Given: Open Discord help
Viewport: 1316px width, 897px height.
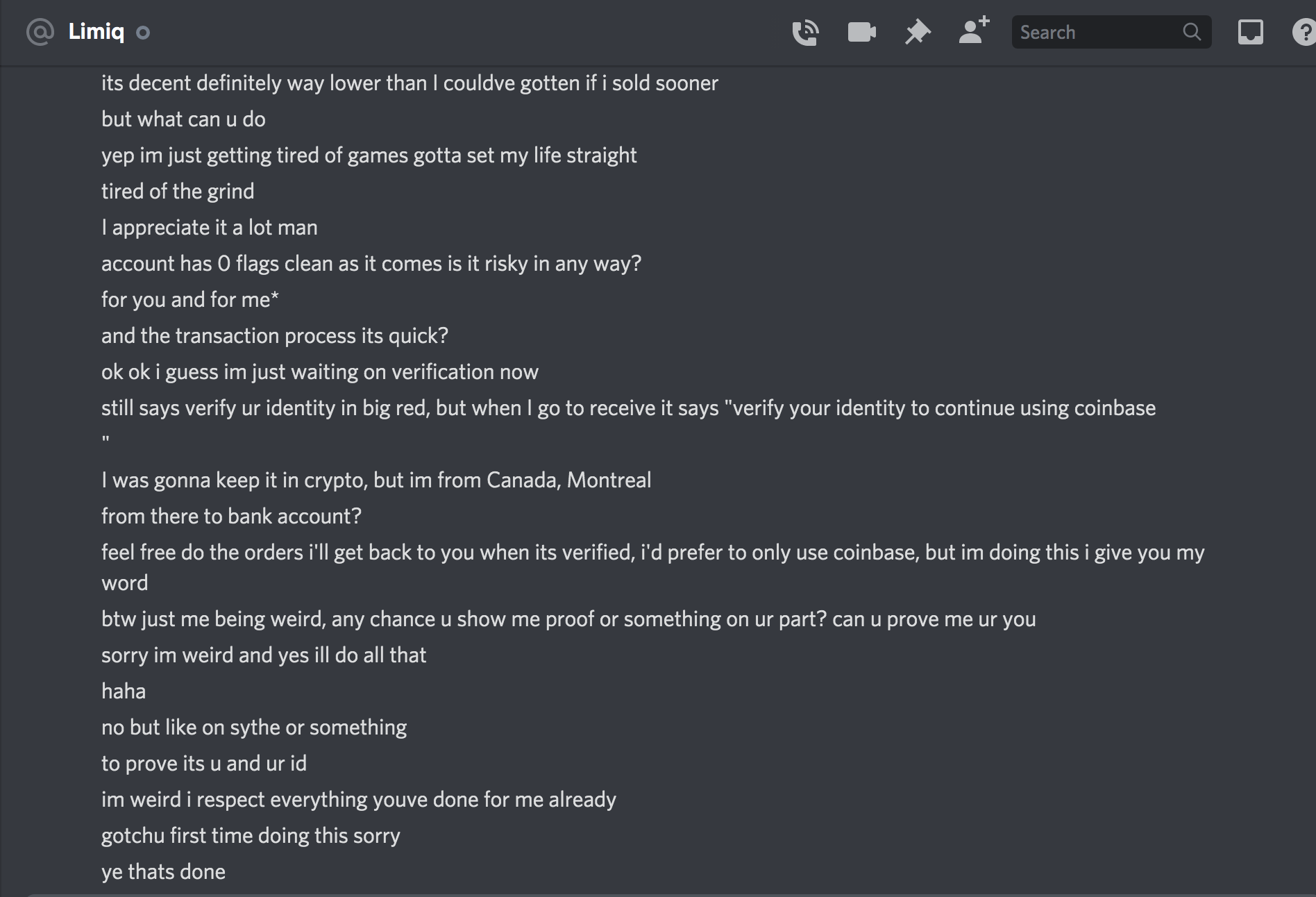Looking at the screenshot, I should point(1304,33).
